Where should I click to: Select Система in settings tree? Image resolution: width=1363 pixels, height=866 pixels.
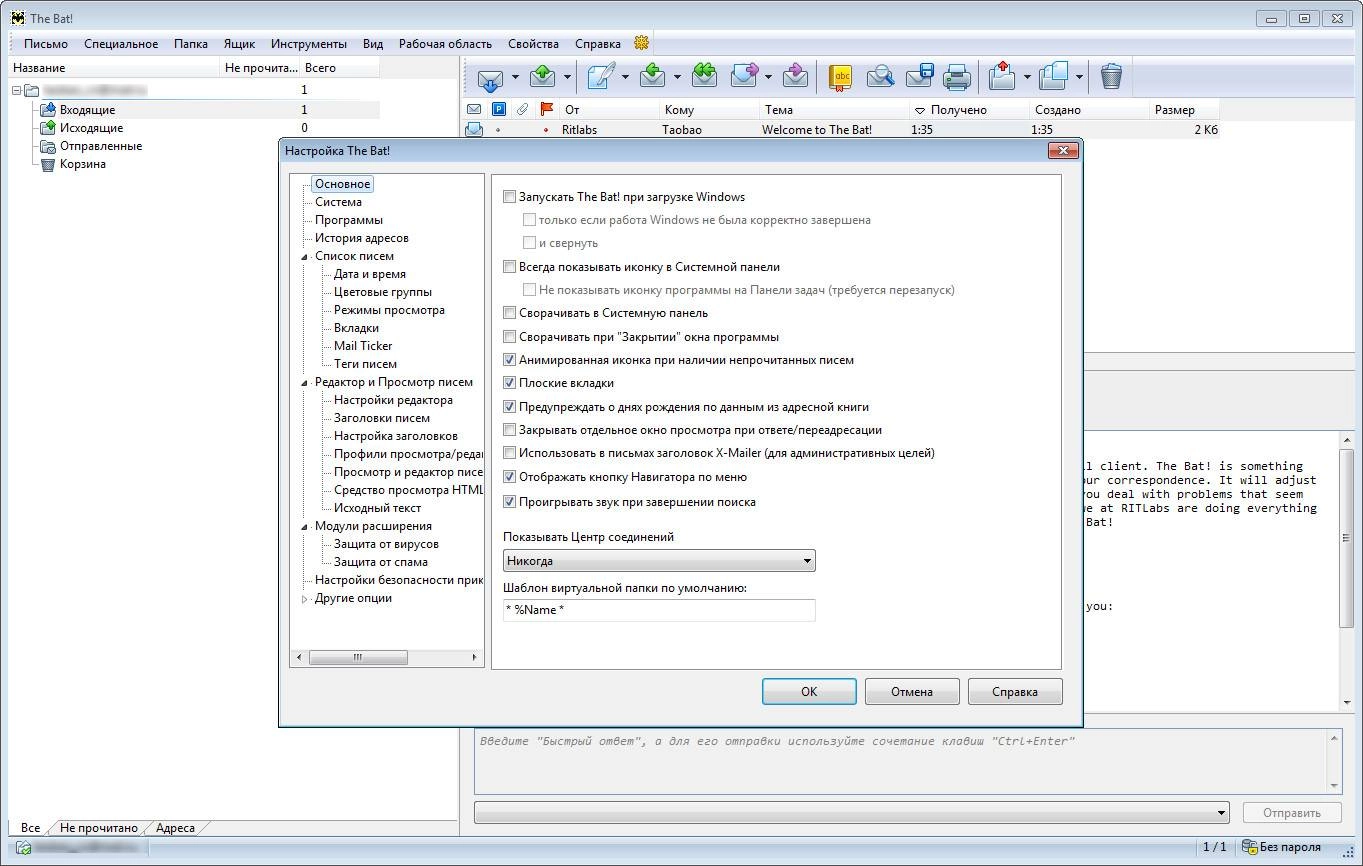point(338,202)
